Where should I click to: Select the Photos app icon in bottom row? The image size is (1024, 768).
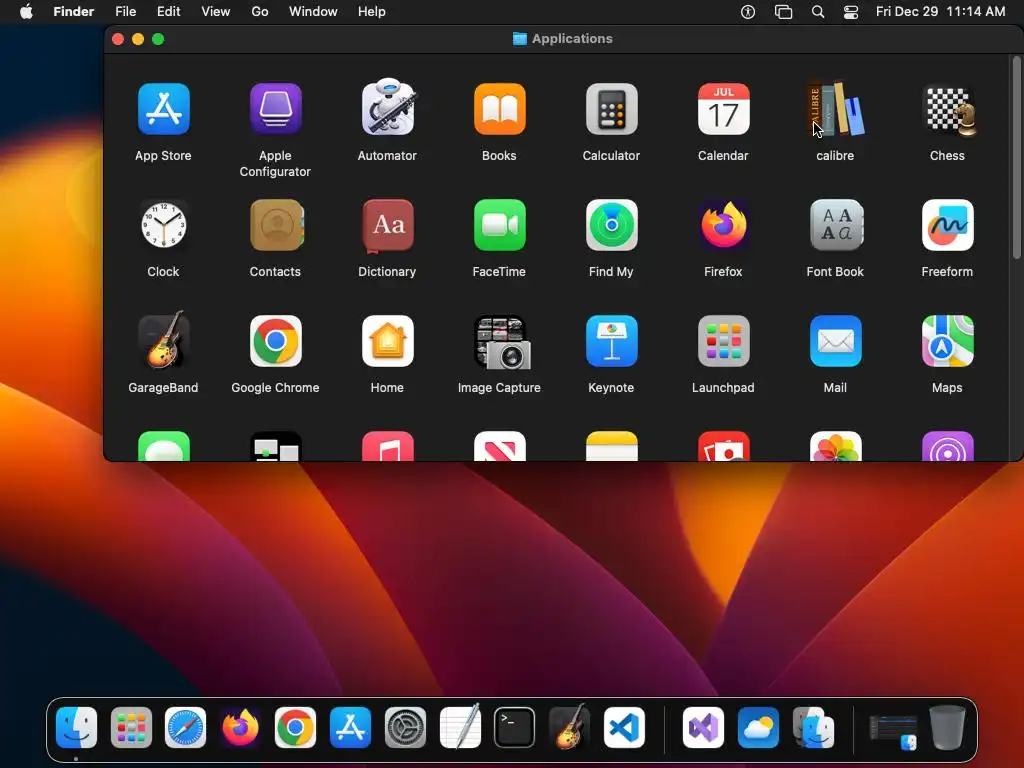835,446
